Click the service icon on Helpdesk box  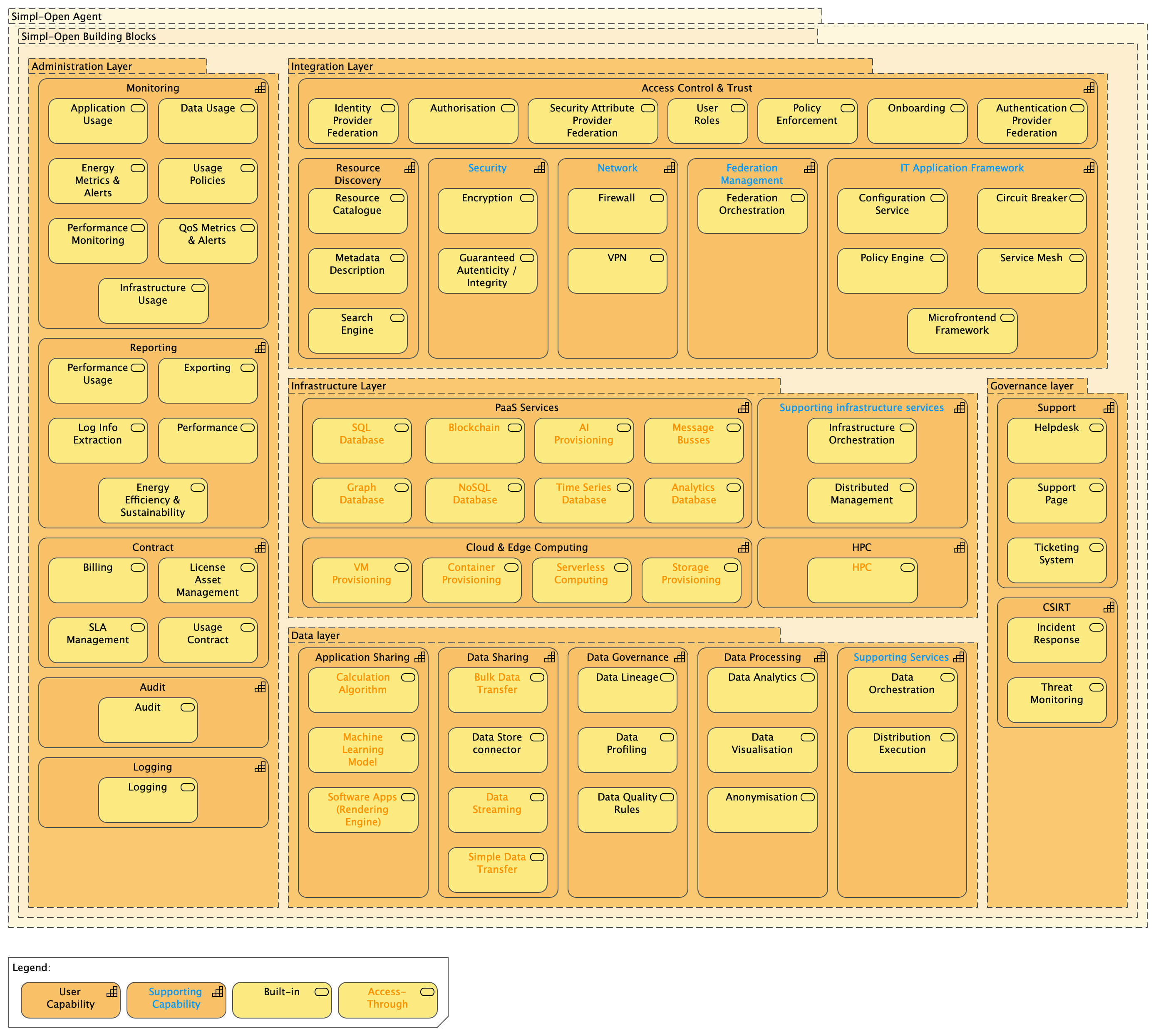[1096, 428]
